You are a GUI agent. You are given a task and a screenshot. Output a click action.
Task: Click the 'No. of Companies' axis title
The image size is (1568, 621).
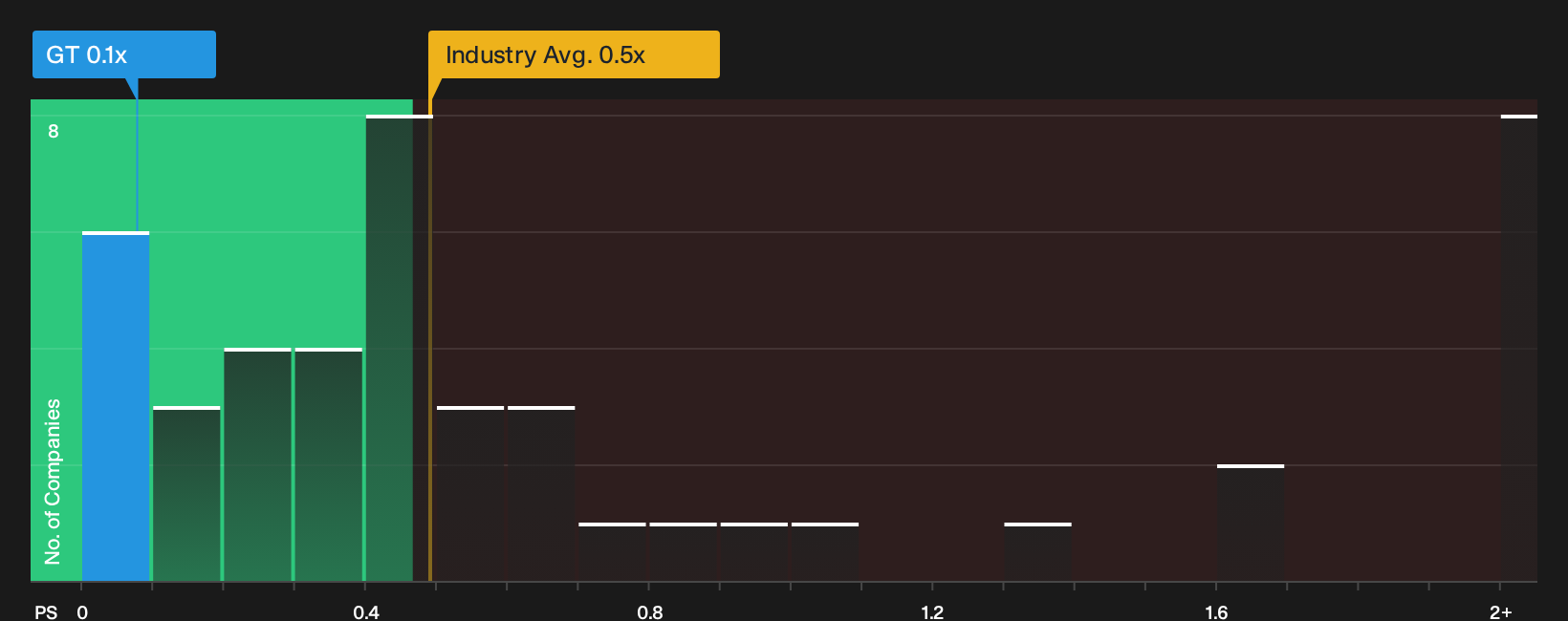tap(53, 481)
